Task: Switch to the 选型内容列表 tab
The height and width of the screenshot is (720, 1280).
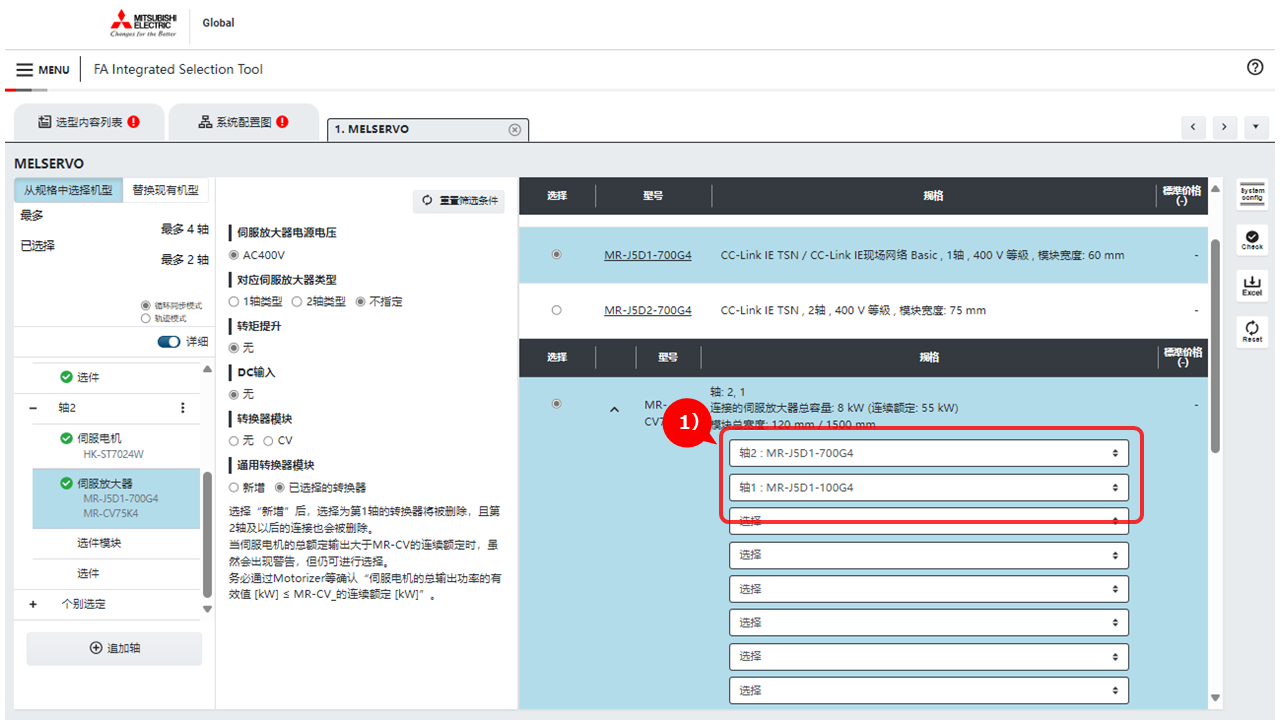Action: pos(88,122)
